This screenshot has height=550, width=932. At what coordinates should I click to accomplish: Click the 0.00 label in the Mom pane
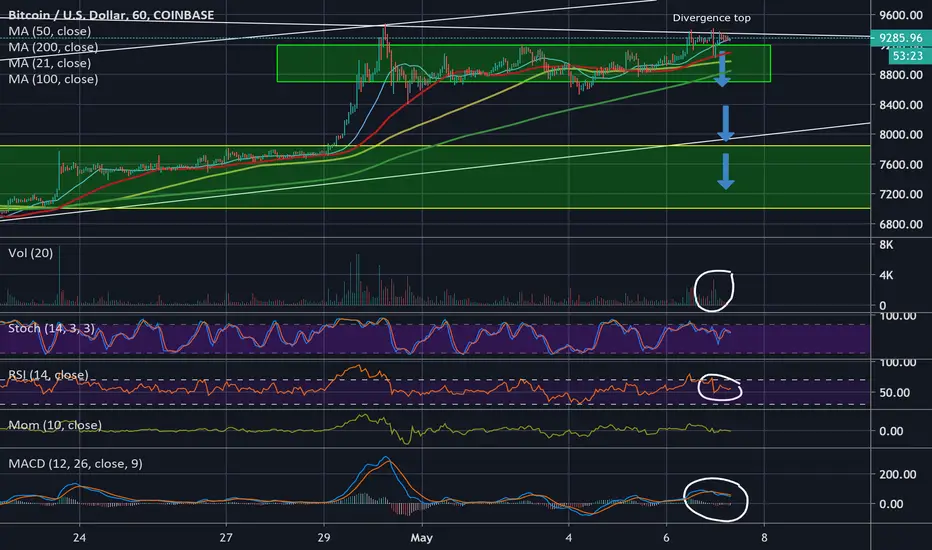pyautogui.click(x=891, y=431)
